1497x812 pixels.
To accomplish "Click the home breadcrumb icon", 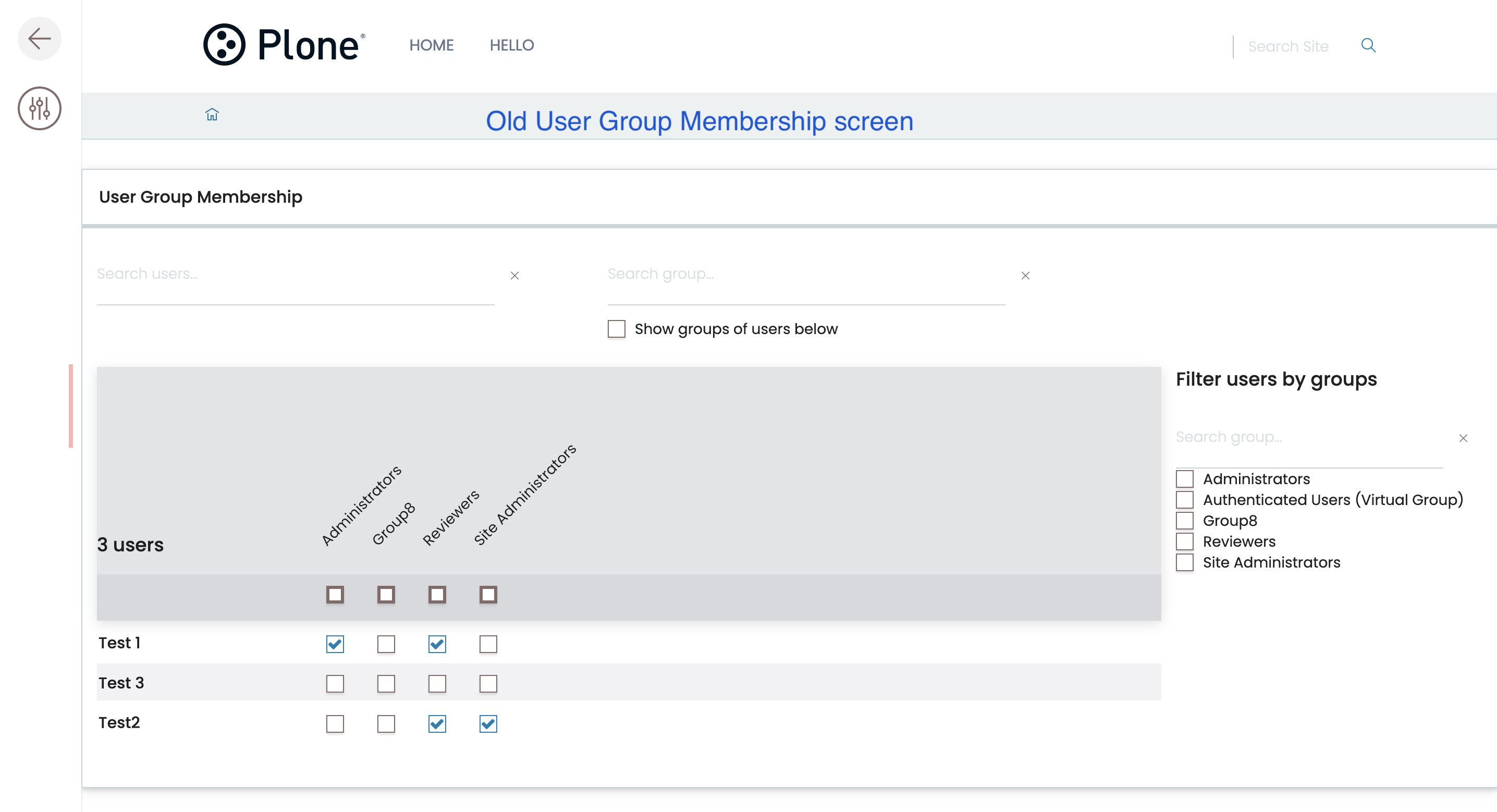I will 212,115.
